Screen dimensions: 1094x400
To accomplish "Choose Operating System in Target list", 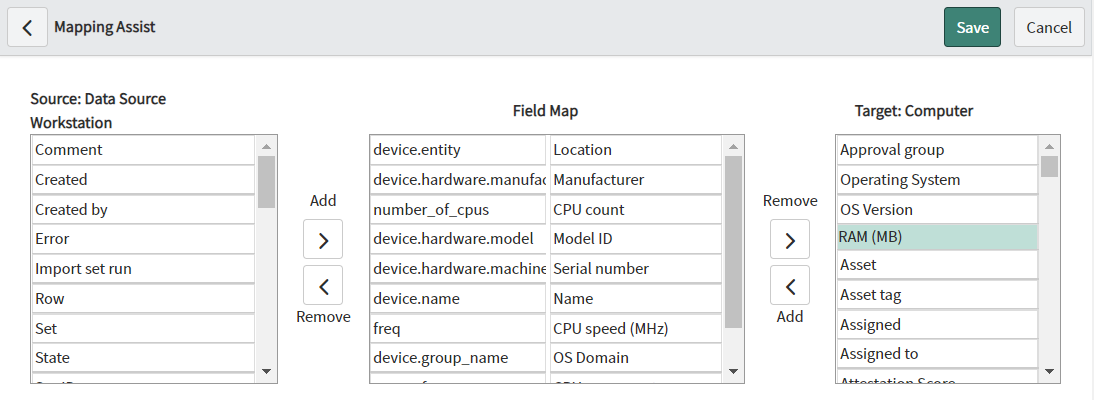I will pyautogui.click(x=937, y=179).
